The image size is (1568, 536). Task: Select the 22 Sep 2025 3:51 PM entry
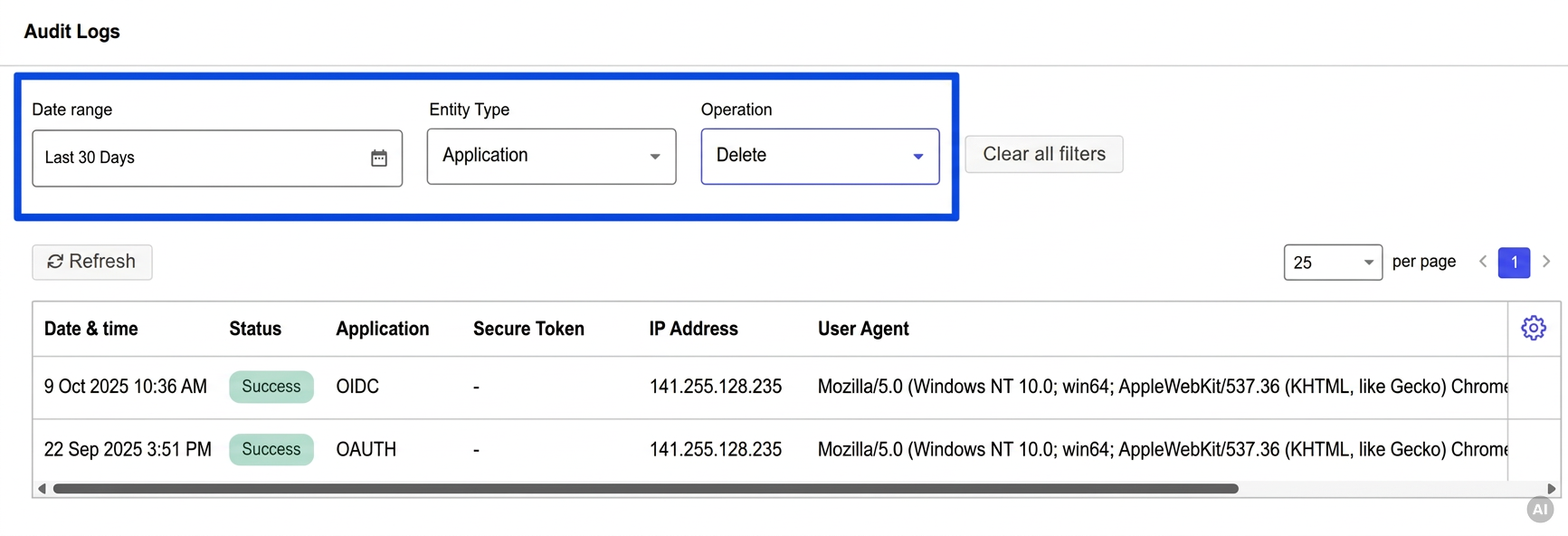tap(128, 449)
